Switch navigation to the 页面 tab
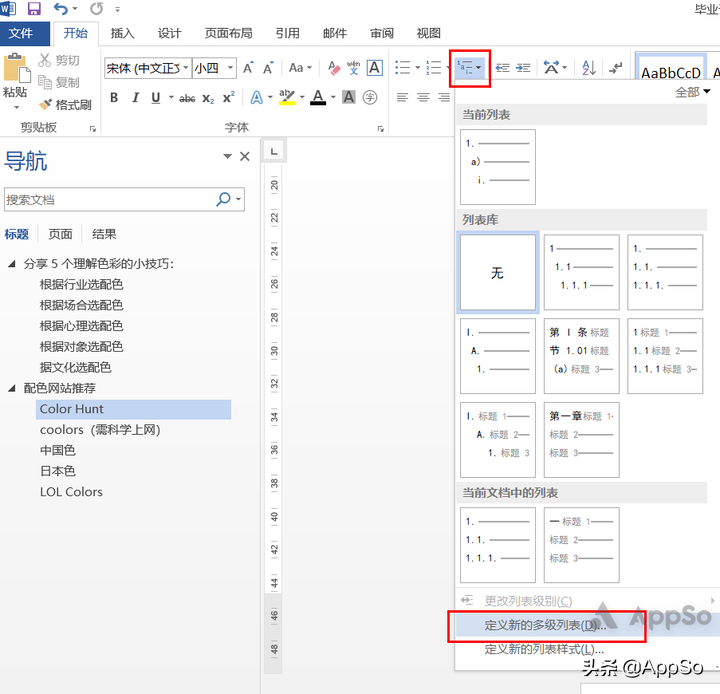Viewport: 720px width, 694px height. [60, 234]
